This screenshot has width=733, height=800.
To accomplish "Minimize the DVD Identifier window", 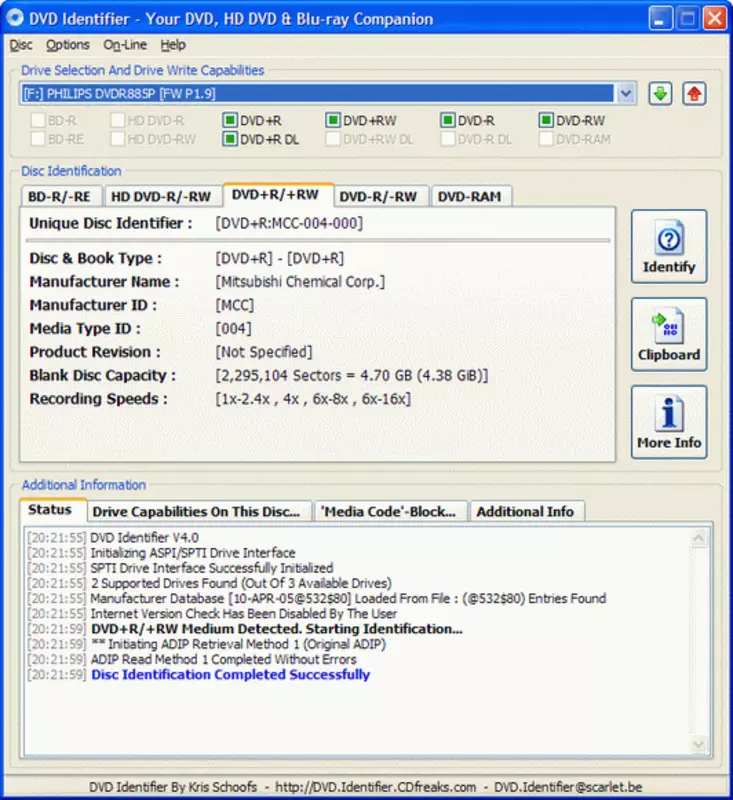I will (660, 18).
